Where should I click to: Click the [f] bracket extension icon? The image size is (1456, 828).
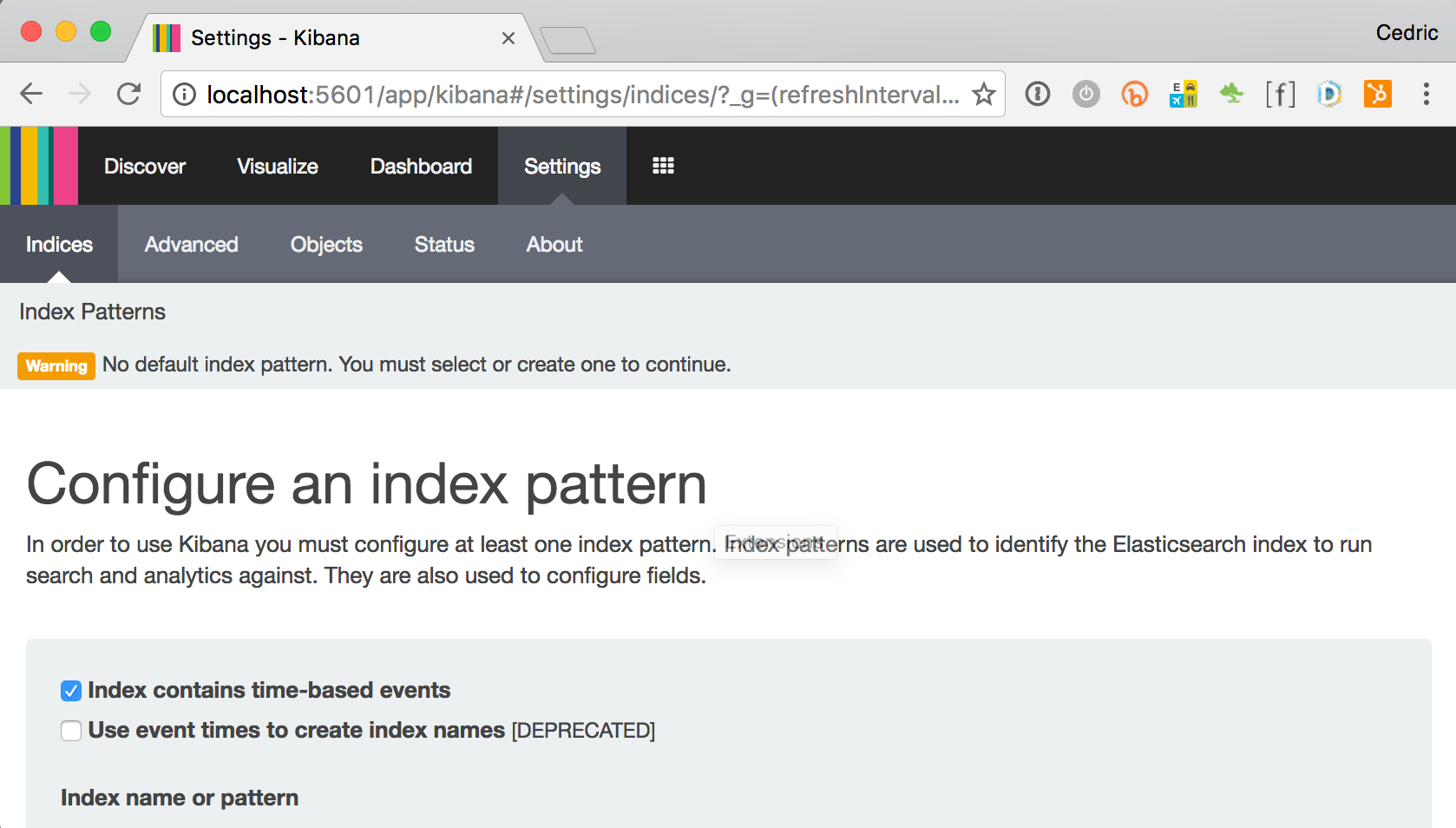pos(1280,94)
